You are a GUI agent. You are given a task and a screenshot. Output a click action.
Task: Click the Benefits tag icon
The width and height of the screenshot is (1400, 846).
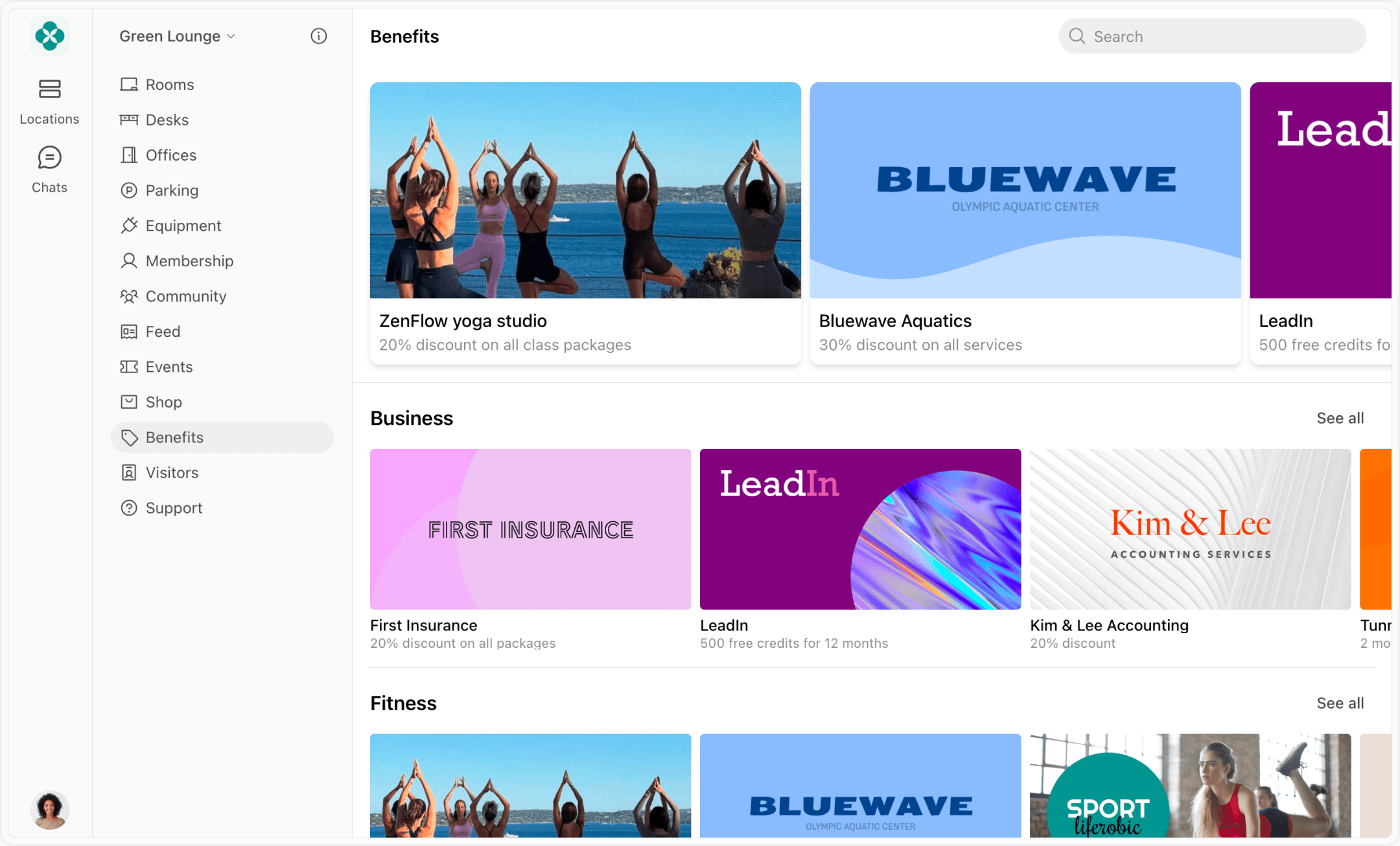point(129,437)
